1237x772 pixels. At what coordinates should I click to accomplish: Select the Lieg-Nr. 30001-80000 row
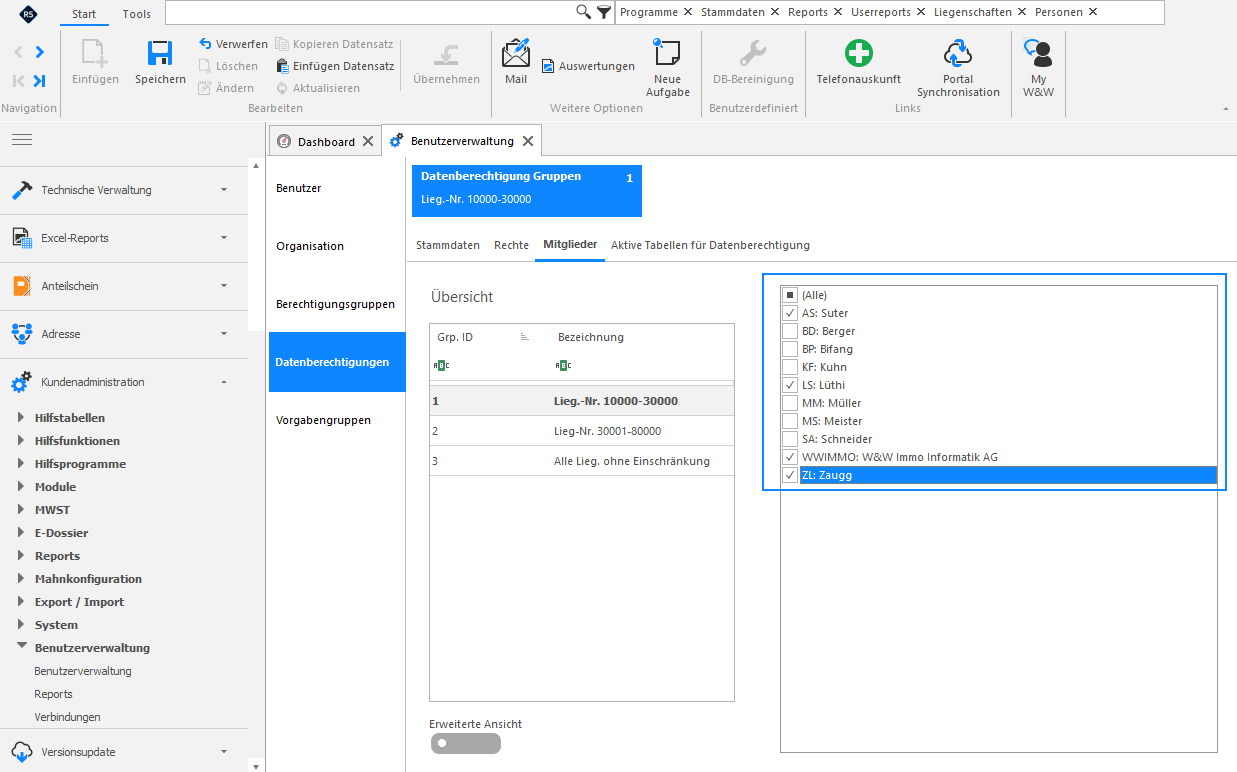(x=582, y=431)
